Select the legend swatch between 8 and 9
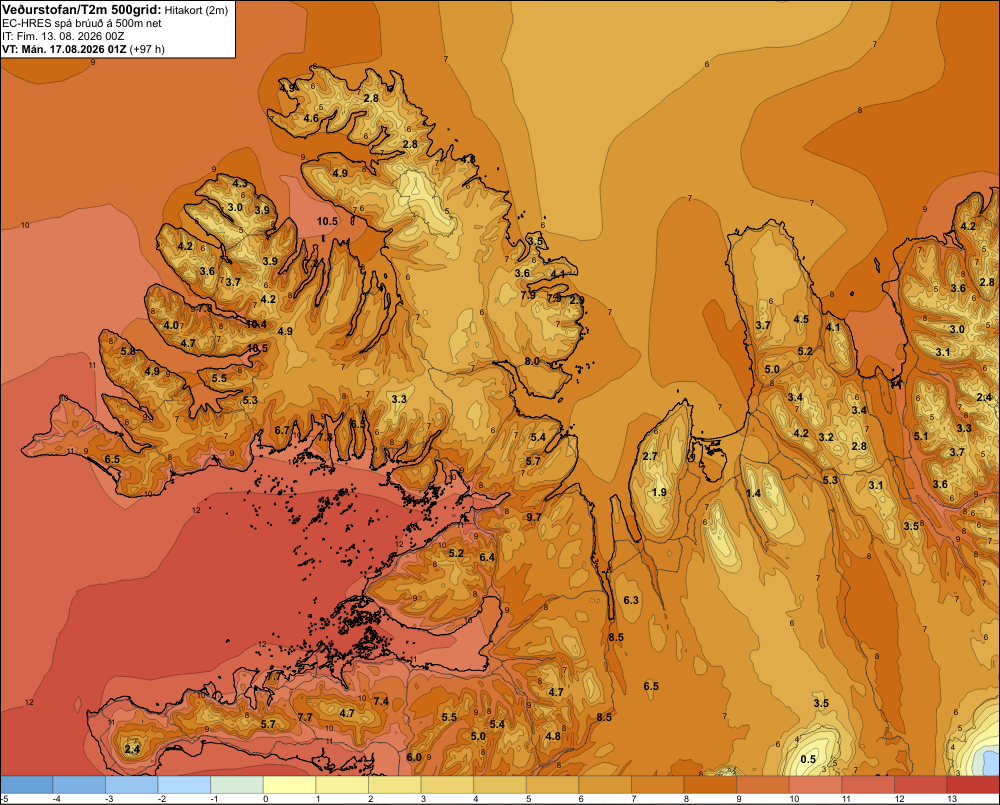Screen dimensions: 1000x805 tap(710, 784)
